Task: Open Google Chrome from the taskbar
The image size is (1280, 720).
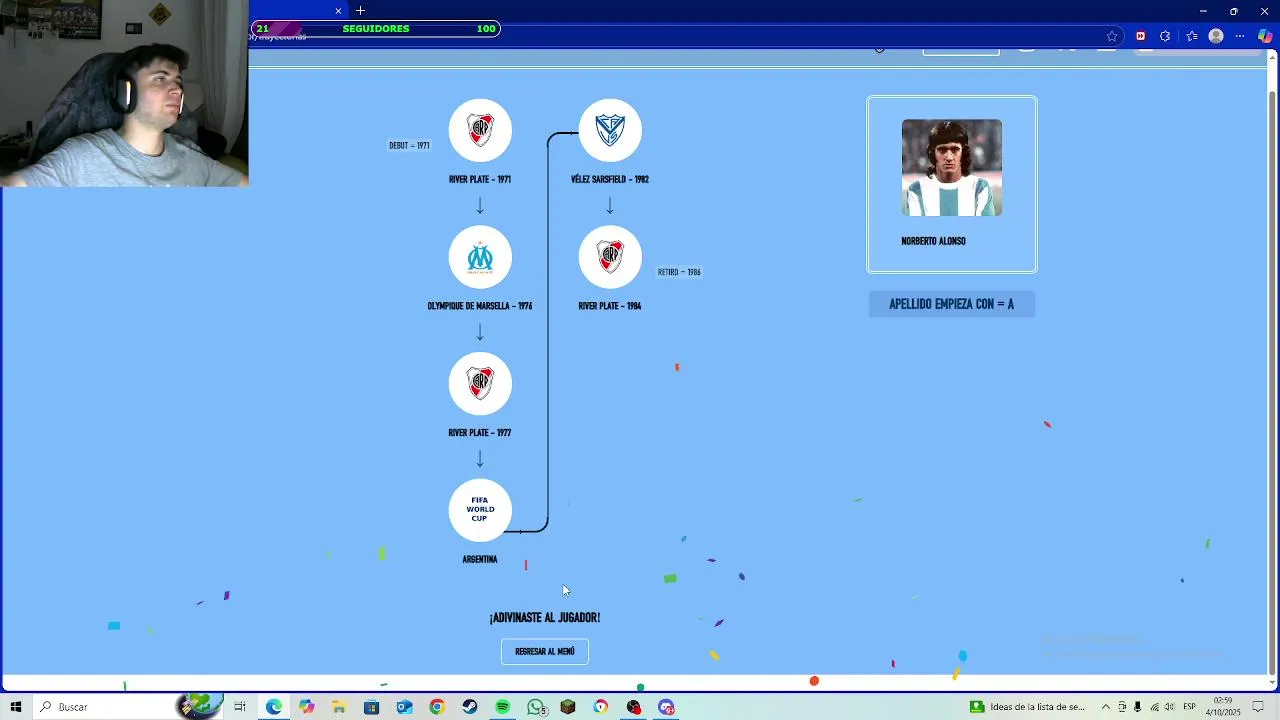Action: (x=437, y=707)
